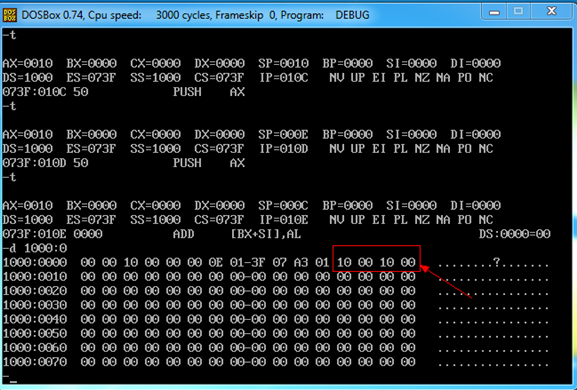Click the ADD [BX+SI],AL instruction
Screen dimensions: 577x390
click(x=237, y=234)
